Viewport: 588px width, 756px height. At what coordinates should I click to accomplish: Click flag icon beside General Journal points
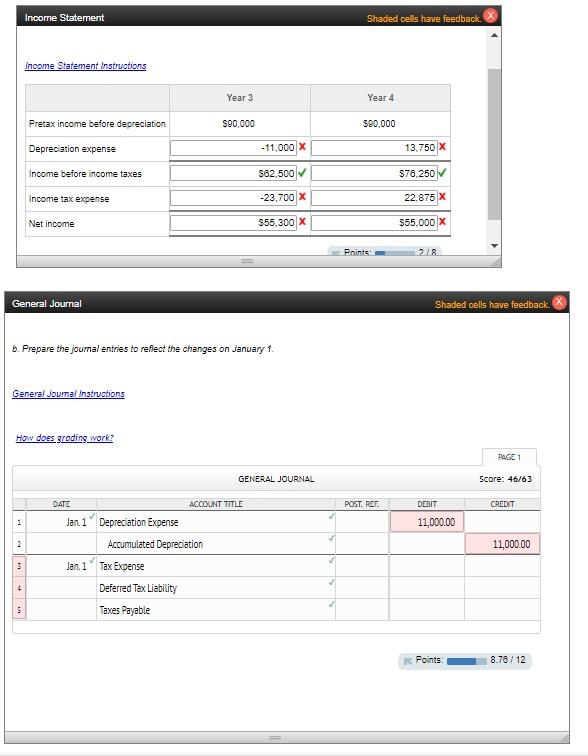(408, 661)
